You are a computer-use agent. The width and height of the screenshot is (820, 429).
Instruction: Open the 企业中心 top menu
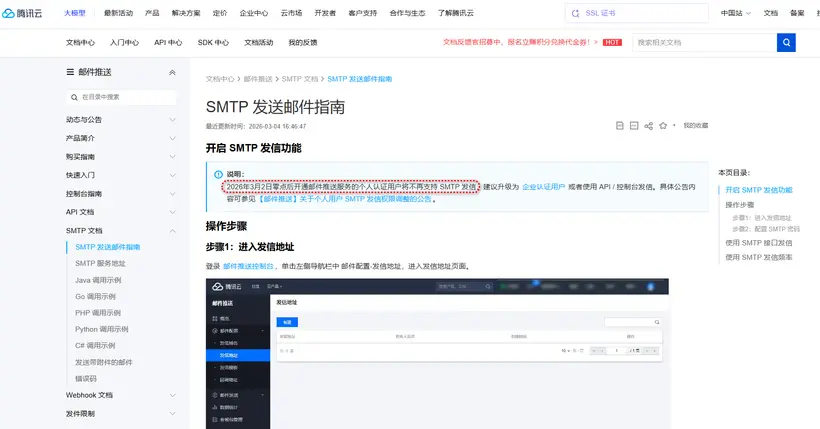pyautogui.click(x=254, y=13)
